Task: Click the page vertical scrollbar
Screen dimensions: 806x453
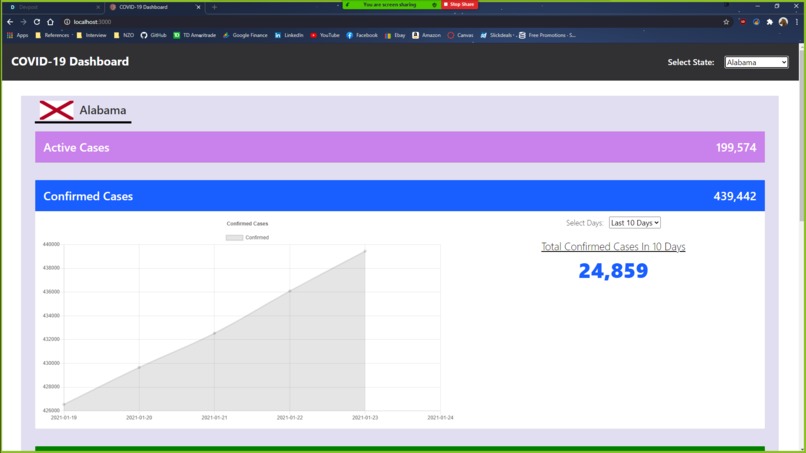Action: [x=801, y=134]
